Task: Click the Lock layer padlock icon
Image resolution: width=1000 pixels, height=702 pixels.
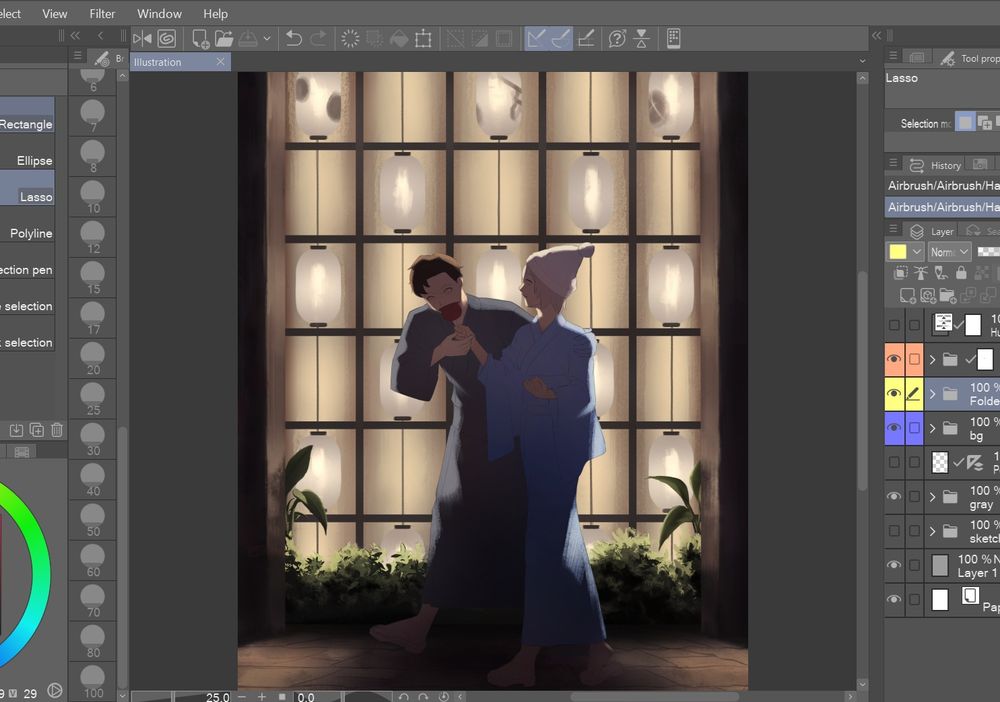Action: point(961,274)
